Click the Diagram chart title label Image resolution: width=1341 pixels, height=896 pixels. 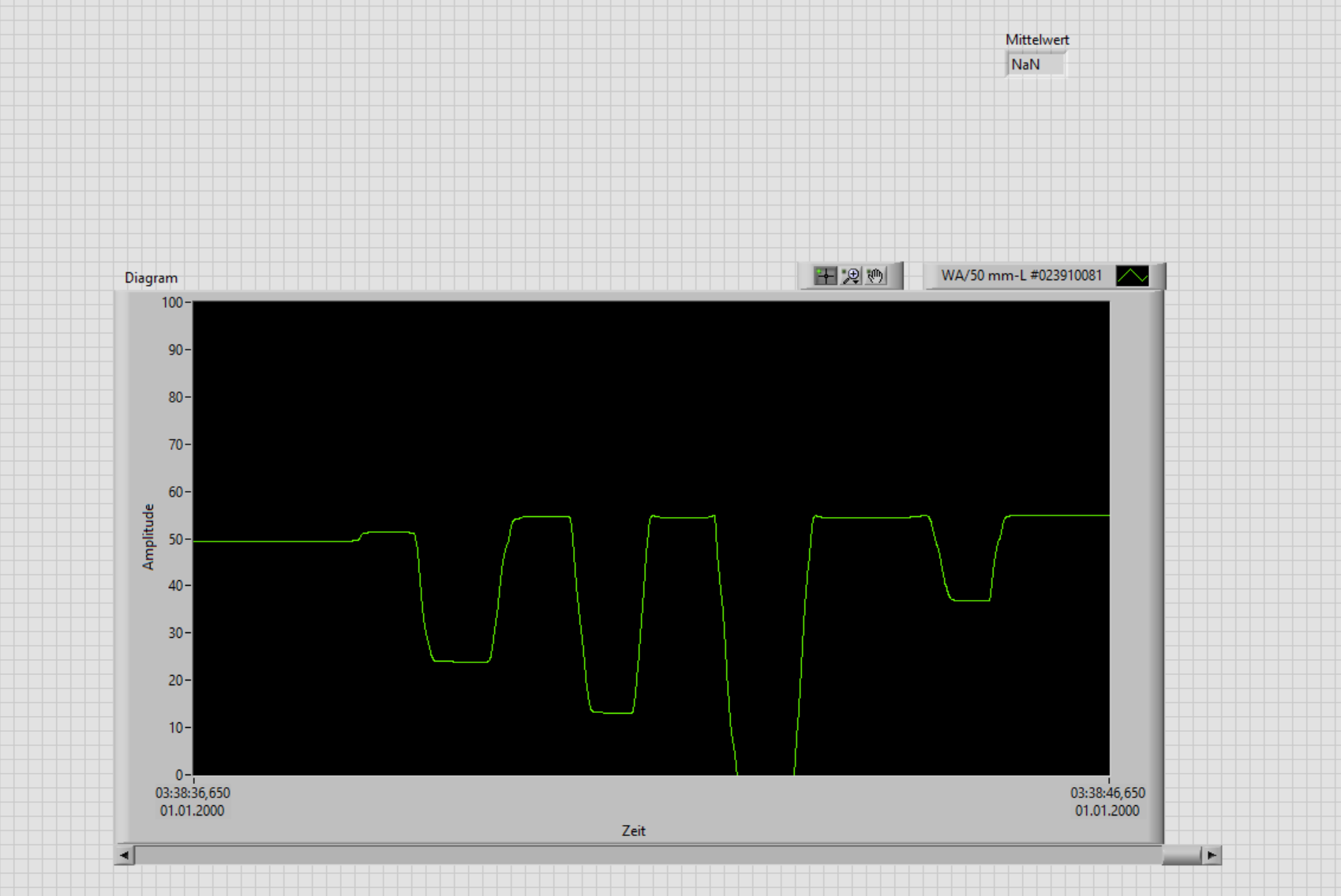tap(151, 278)
